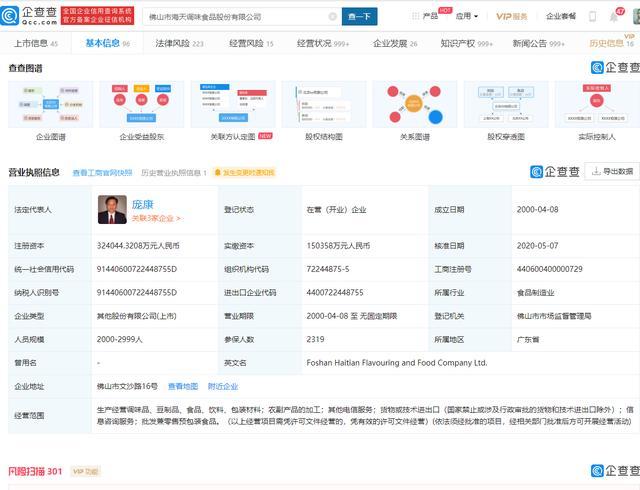Screen dimensions: 640x490
Task: Click 注册资本 value 324044.3208万元人民币
Action: click(x=138, y=246)
